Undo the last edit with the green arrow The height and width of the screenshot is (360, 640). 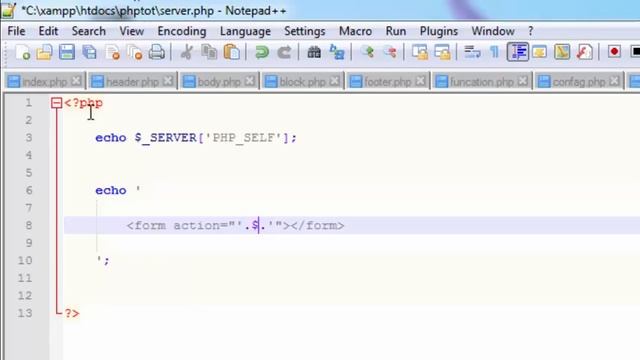point(262,52)
